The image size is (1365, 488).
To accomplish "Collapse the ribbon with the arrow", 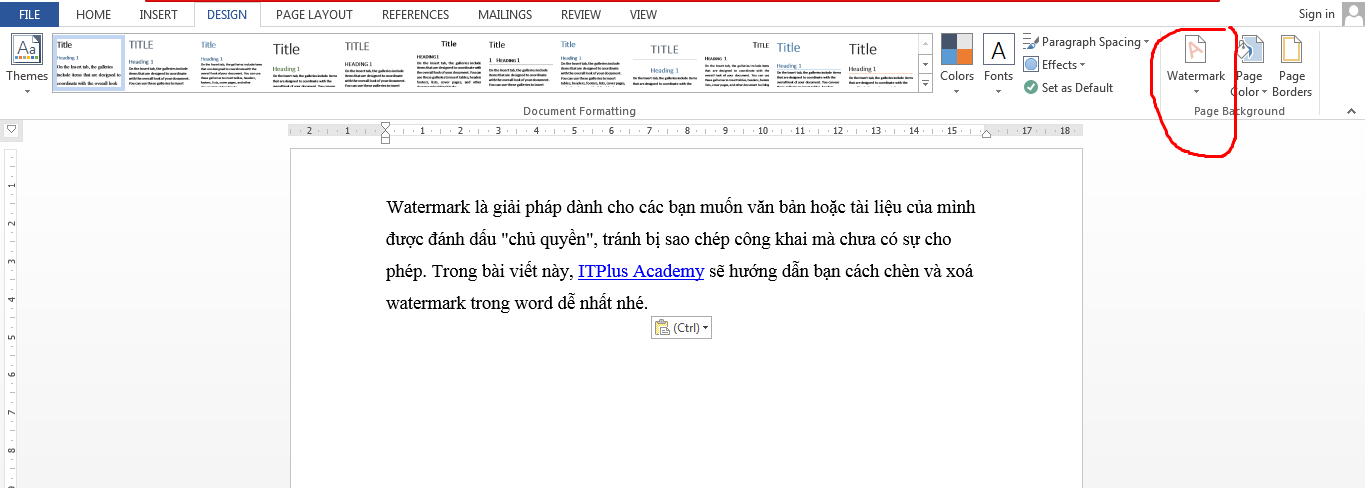I will [x=1353, y=110].
